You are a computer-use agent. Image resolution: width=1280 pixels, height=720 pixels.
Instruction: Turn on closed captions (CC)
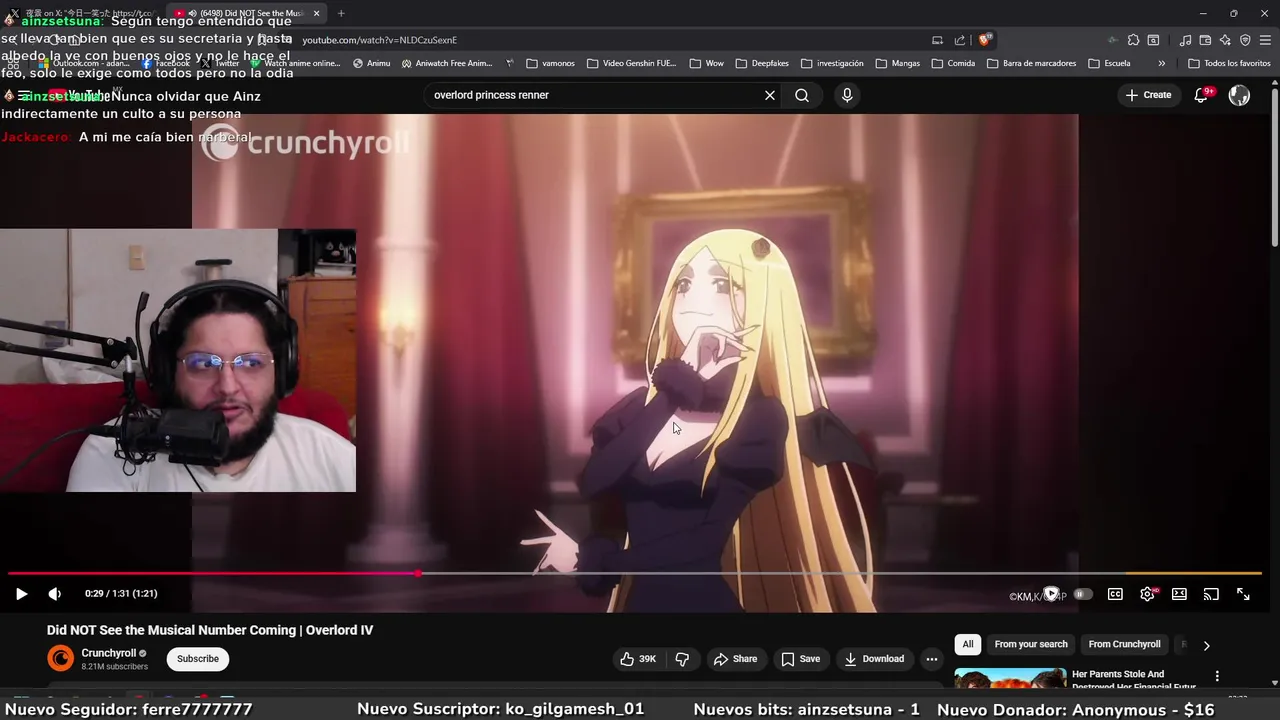[1115, 594]
